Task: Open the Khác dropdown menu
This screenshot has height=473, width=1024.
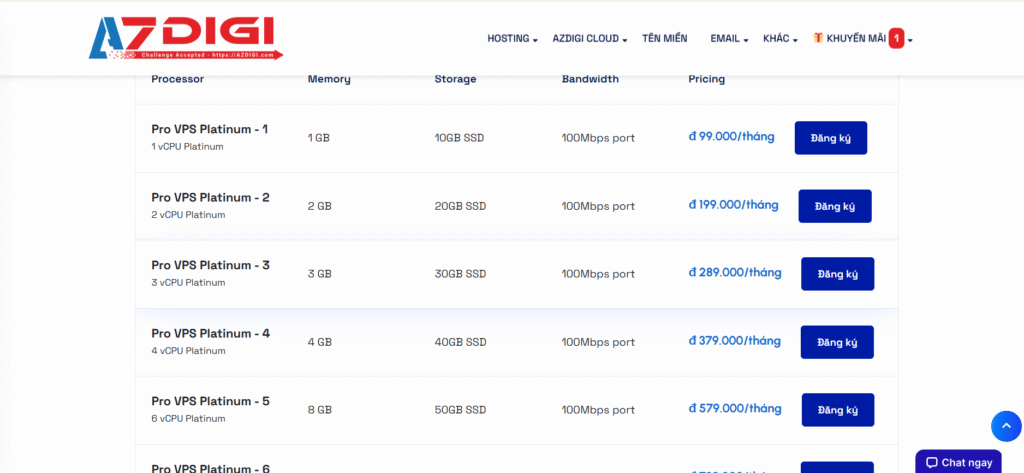Action: 780,39
